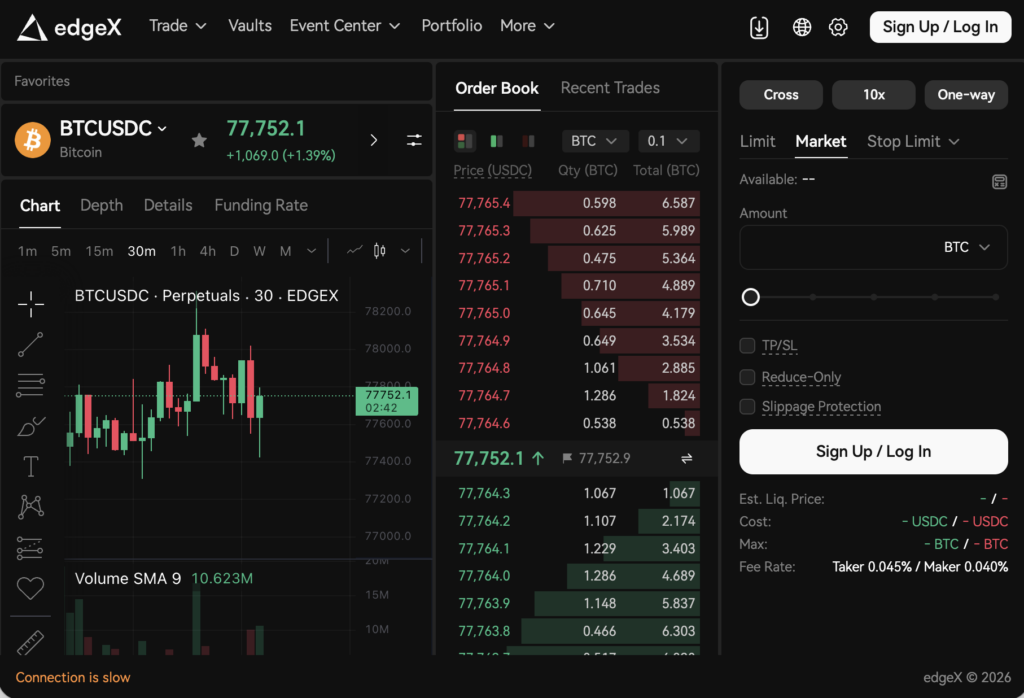Show asks only order book view
1024x698 pixels.
coord(528,140)
